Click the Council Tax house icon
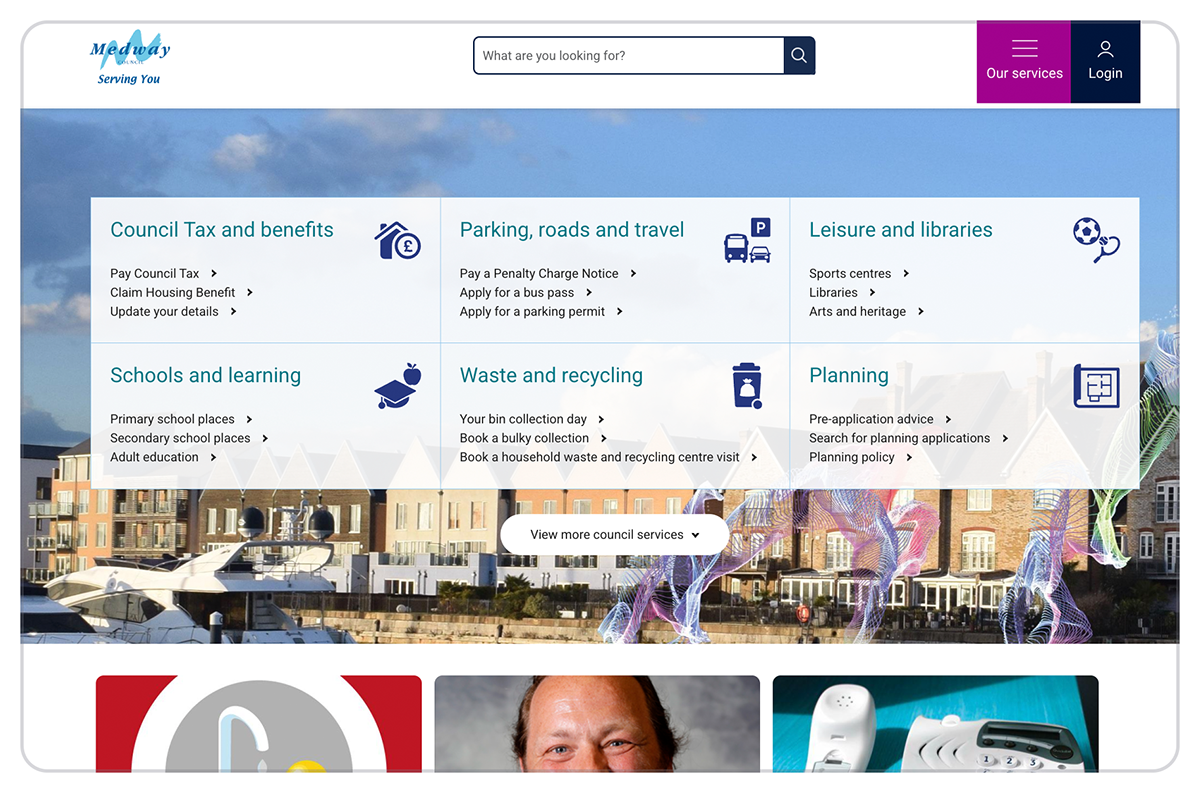The image size is (1200, 793). click(x=397, y=240)
